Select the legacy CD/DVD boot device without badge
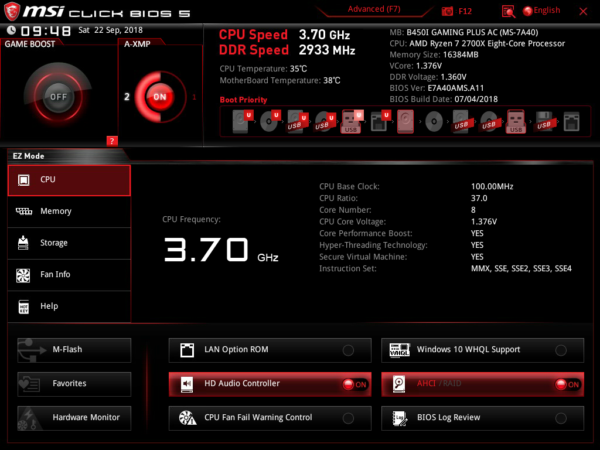The image size is (600, 450). click(434, 122)
